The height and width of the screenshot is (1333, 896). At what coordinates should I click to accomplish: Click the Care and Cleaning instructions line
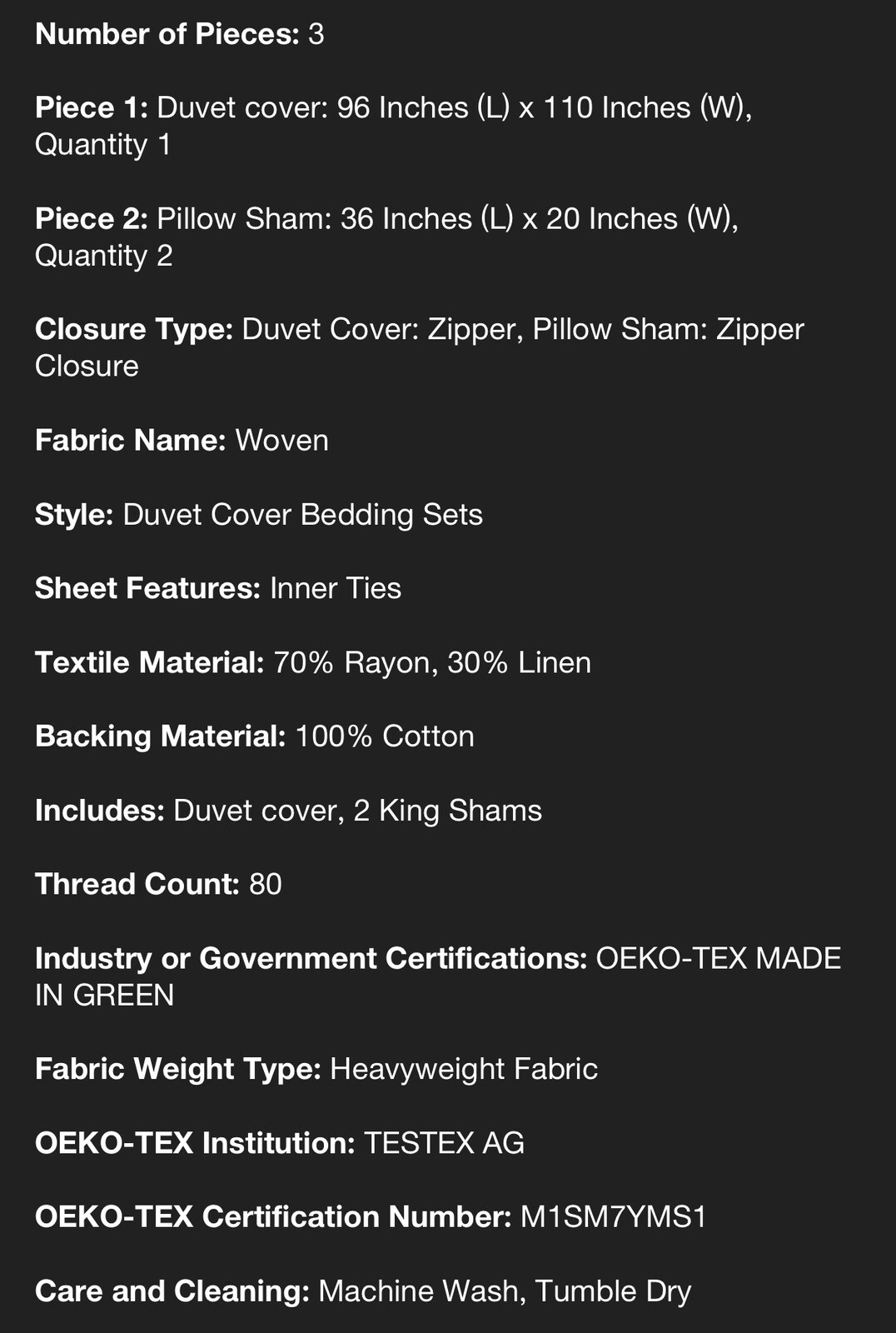coord(363,1291)
